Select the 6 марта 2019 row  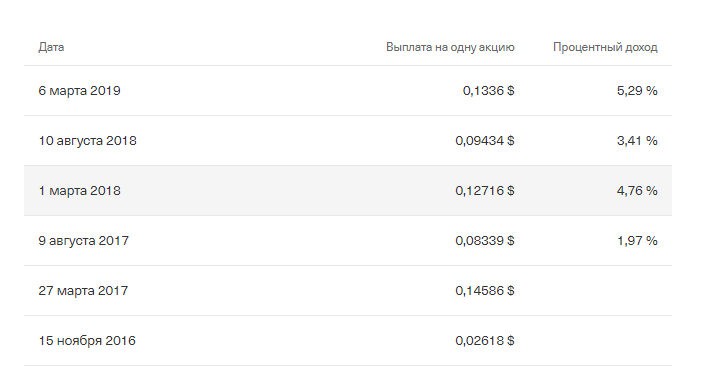tap(348, 91)
